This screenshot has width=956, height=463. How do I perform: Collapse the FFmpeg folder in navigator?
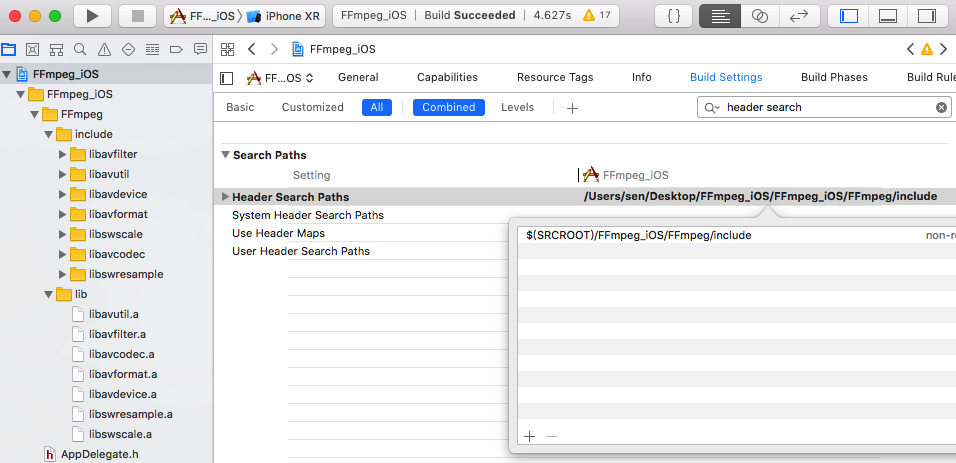pos(34,114)
